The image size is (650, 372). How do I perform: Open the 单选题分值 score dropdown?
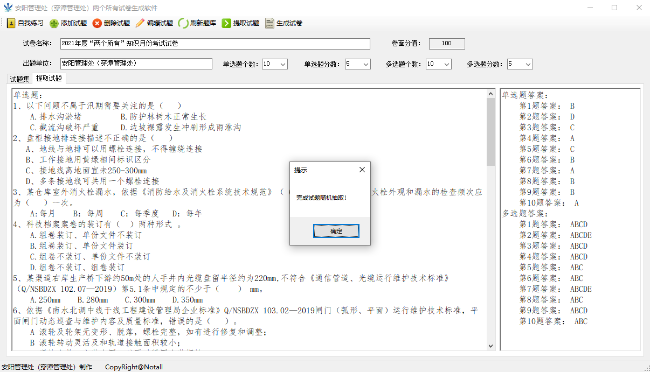click(x=366, y=64)
